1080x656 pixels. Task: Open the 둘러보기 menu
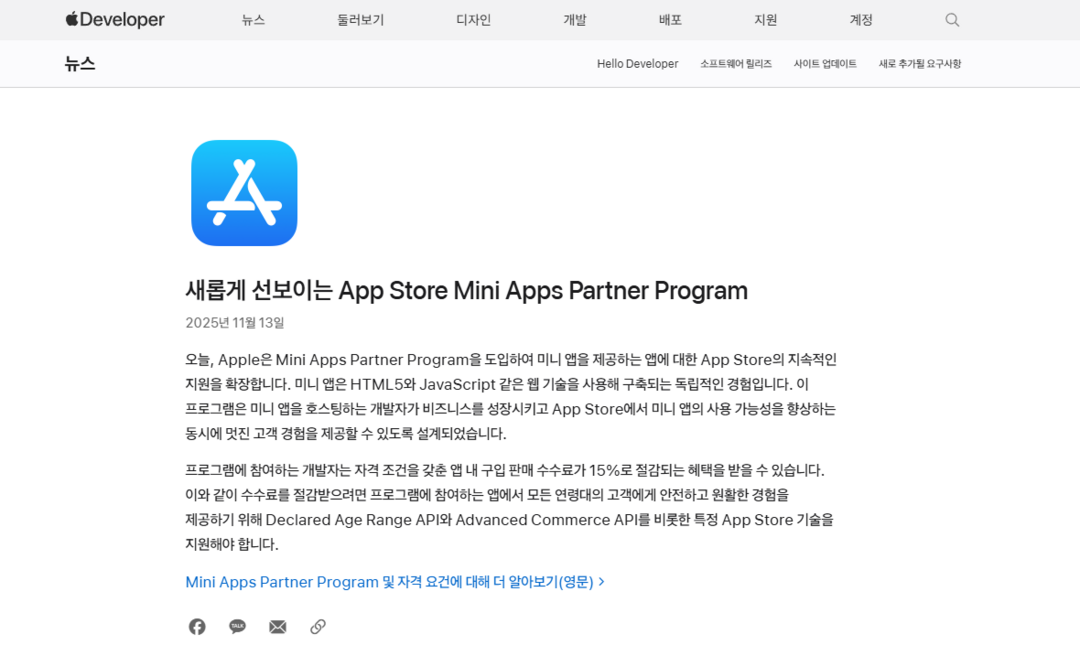click(x=360, y=20)
